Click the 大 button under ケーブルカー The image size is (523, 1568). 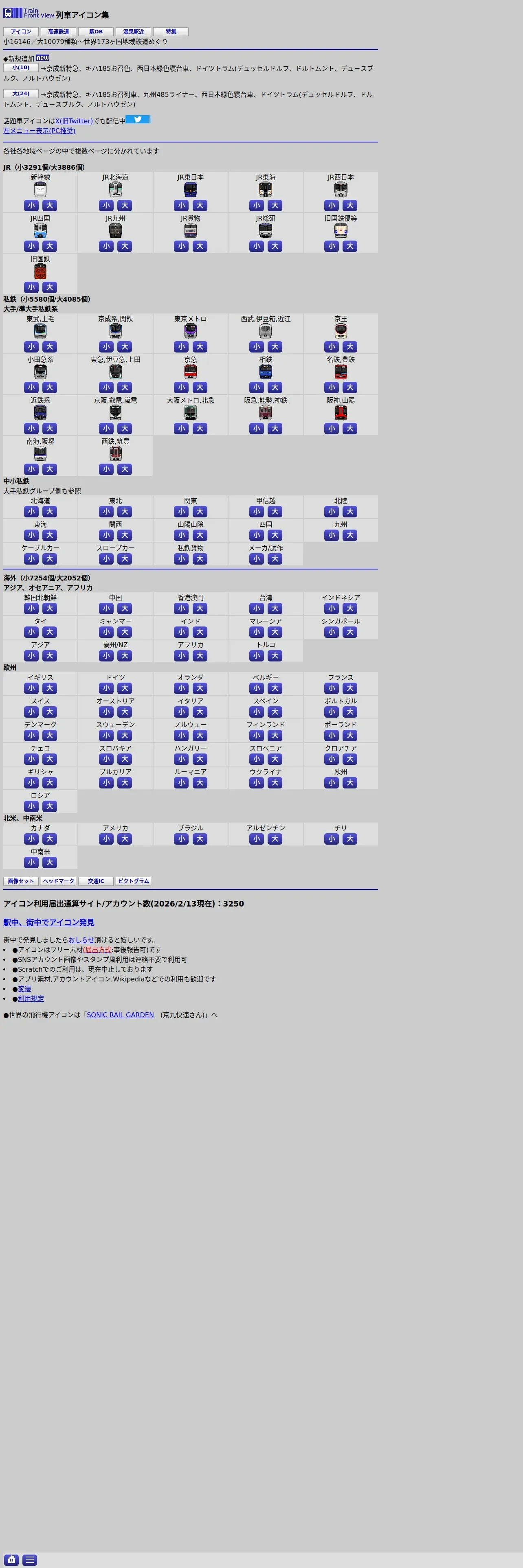[50, 559]
